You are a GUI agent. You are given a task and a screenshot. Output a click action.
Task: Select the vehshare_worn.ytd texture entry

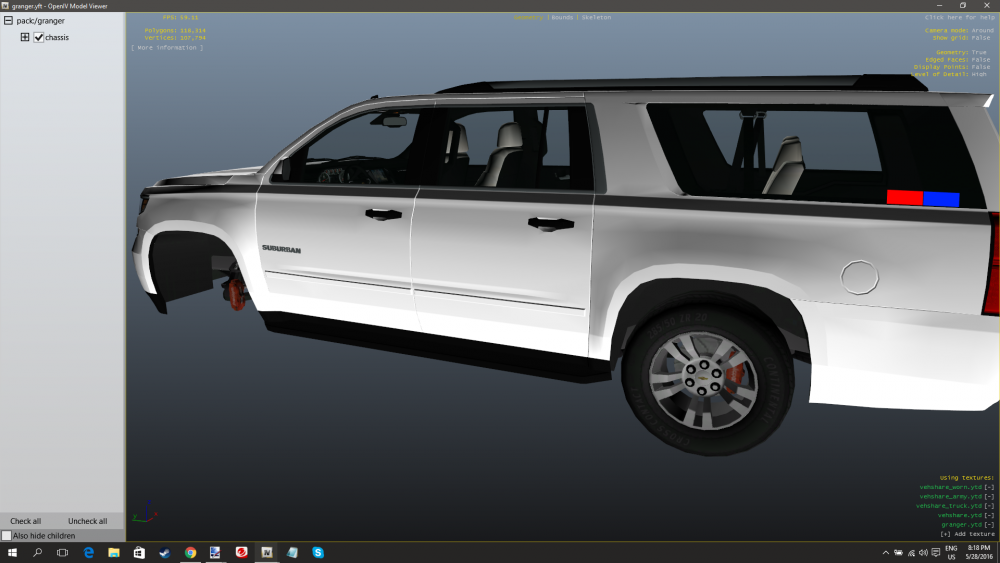pos(950,487)
